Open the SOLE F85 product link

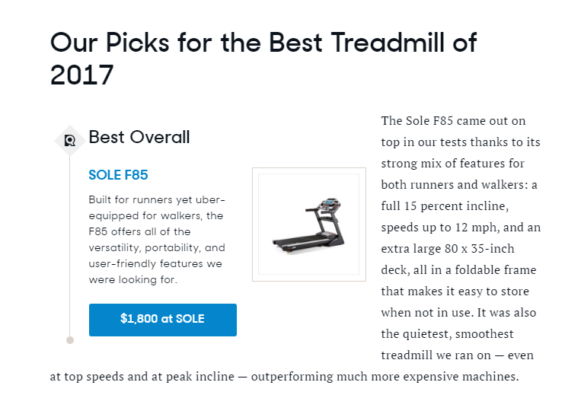pos(118,175)
